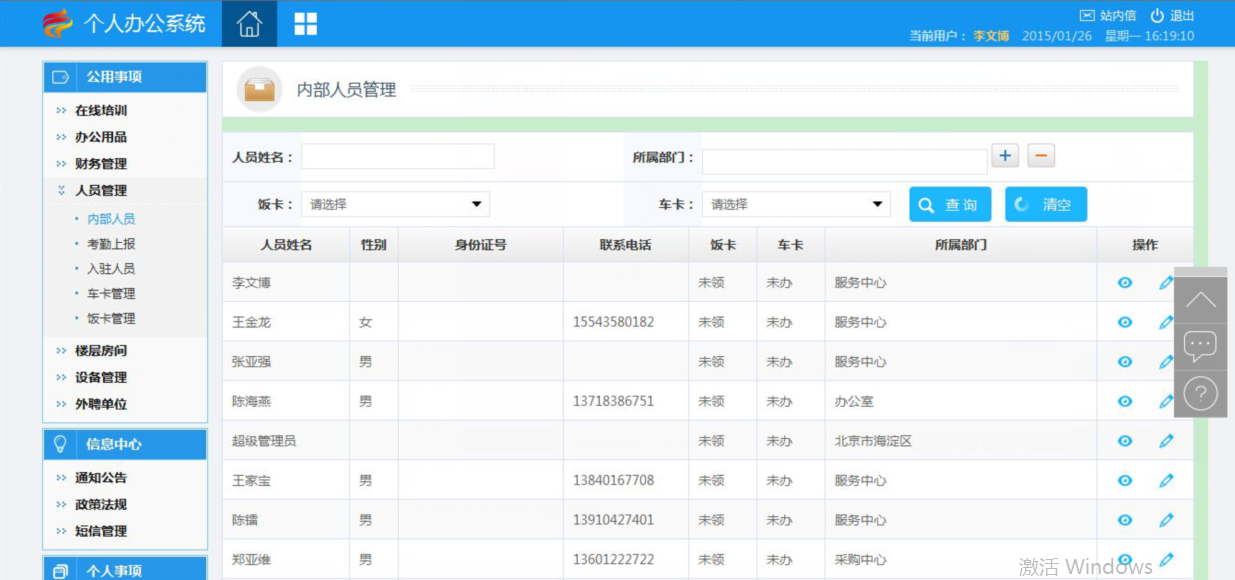
Task: View 王金龙 record using eye icon
Action: pyautogui.click(x=1125, y=322)
